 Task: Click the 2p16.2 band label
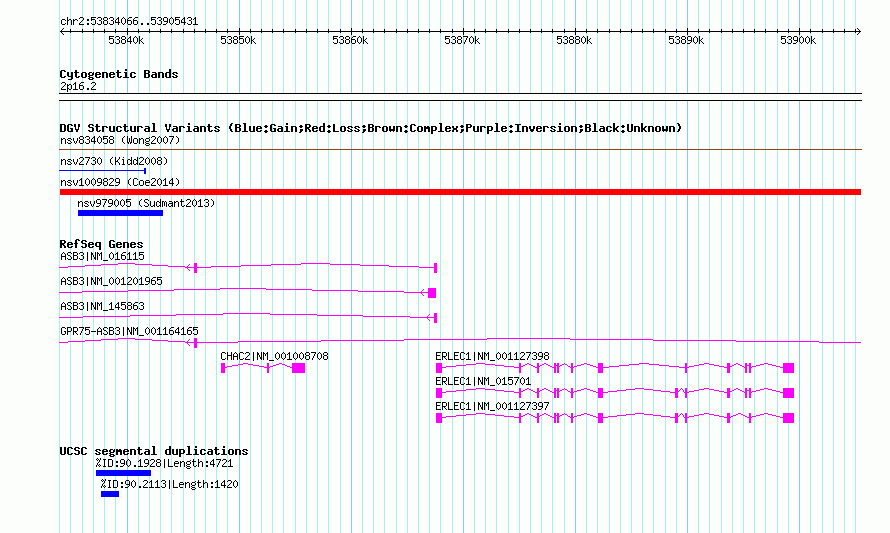coord(78,86)
